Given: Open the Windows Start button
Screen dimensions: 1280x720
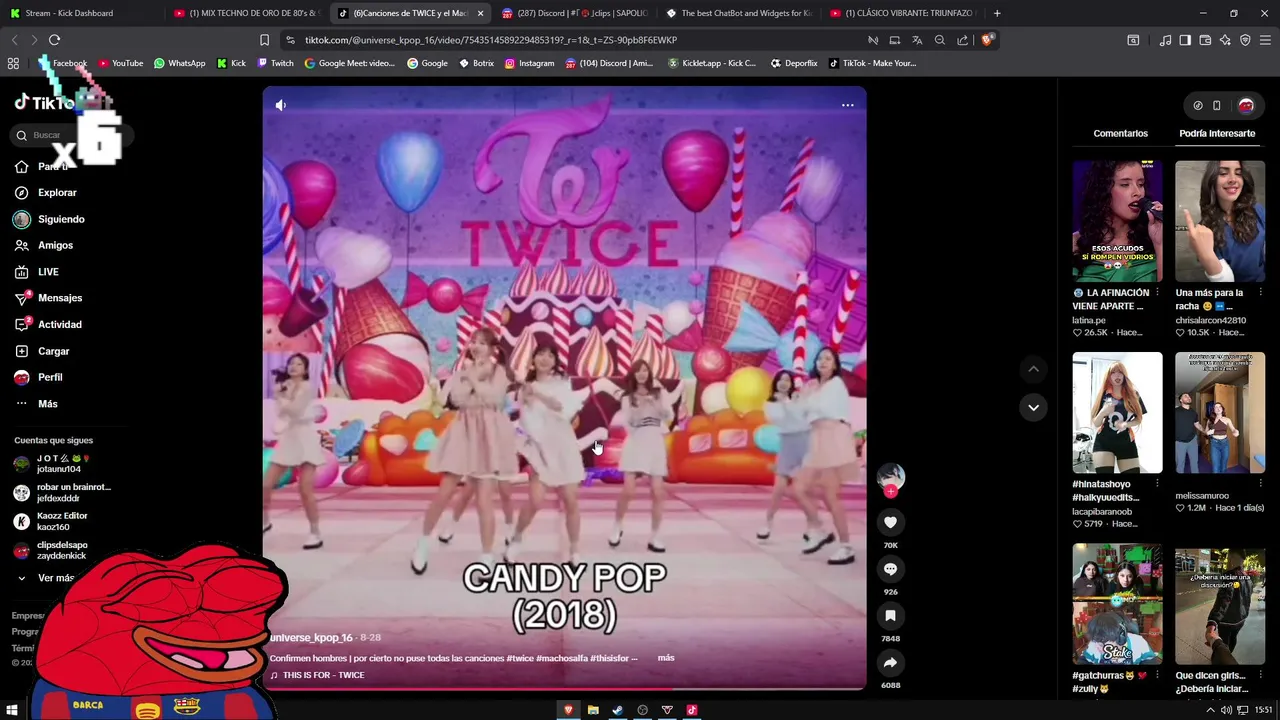Looking at the screenshot, I should (13, 710).
